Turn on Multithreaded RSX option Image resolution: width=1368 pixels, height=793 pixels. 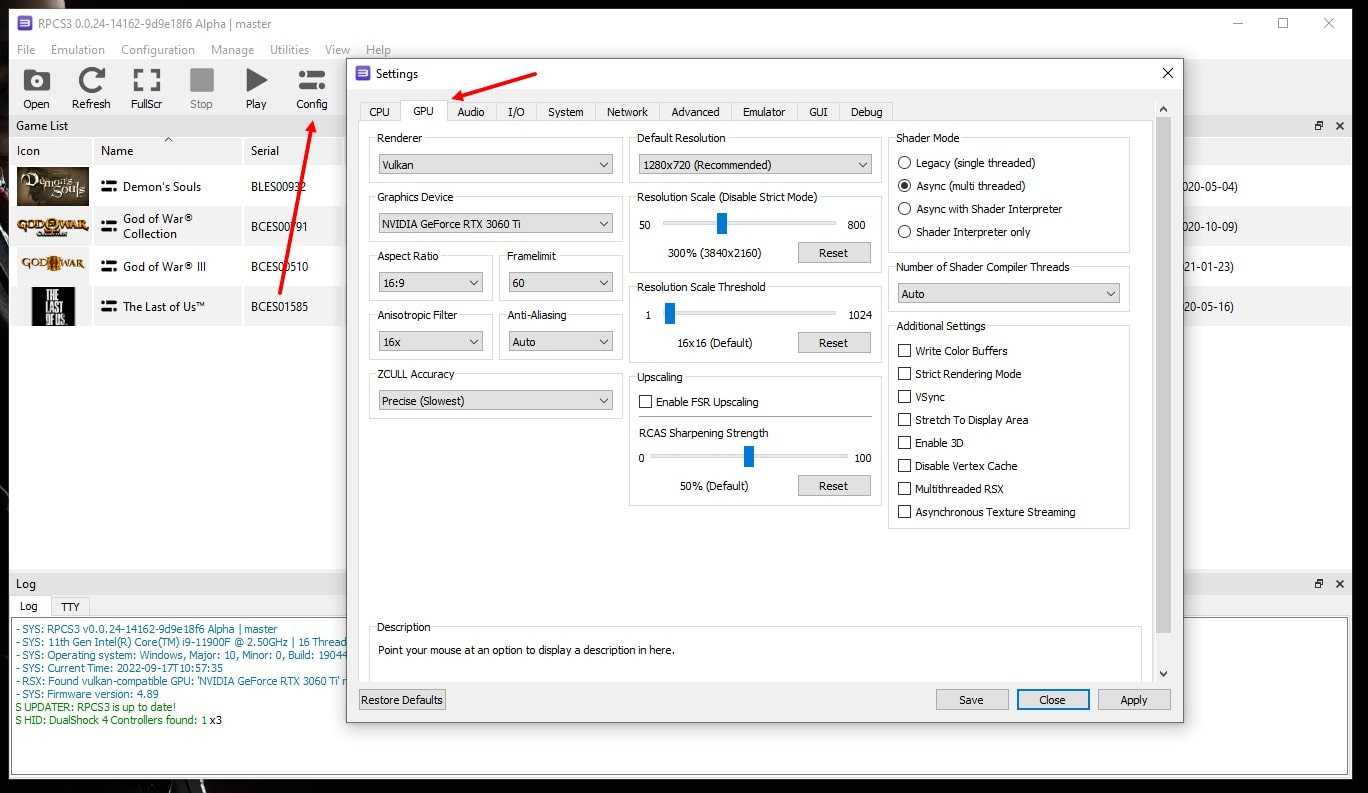pos(905,489)
